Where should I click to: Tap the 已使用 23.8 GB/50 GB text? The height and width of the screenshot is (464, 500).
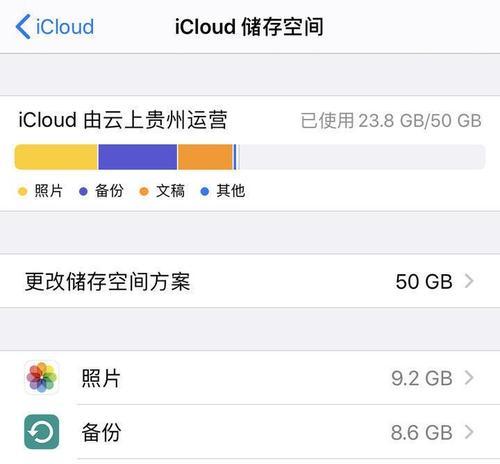point(391,120)
